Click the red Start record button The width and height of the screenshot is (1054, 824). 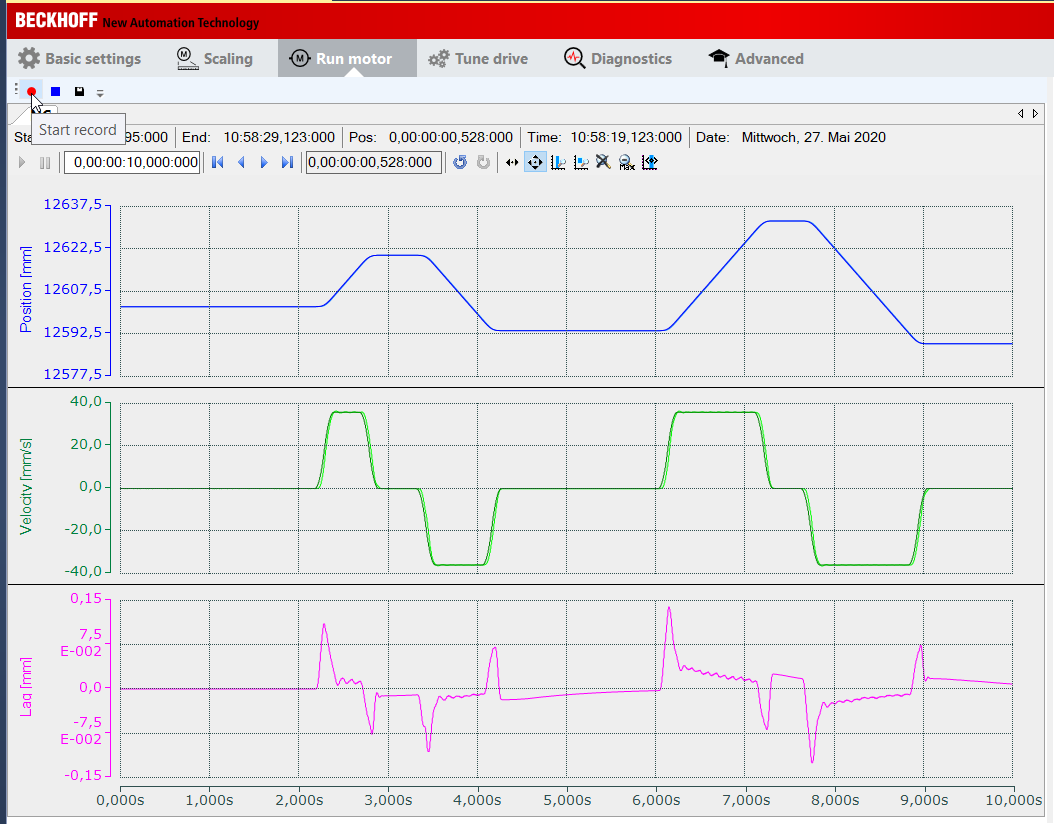point(32,91)
